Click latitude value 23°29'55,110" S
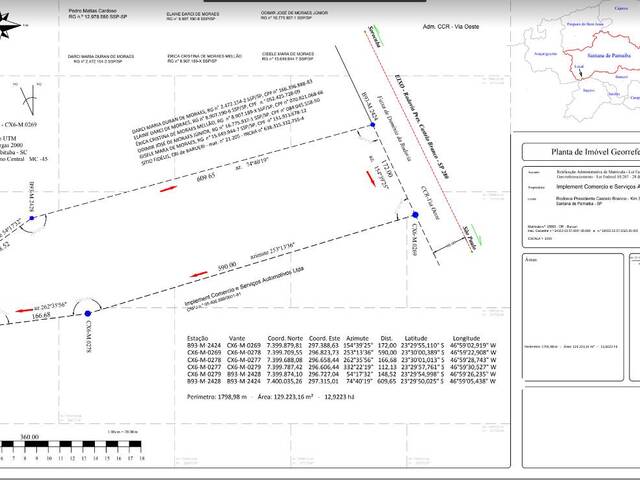The image size is (640, 480). [422, 345]
